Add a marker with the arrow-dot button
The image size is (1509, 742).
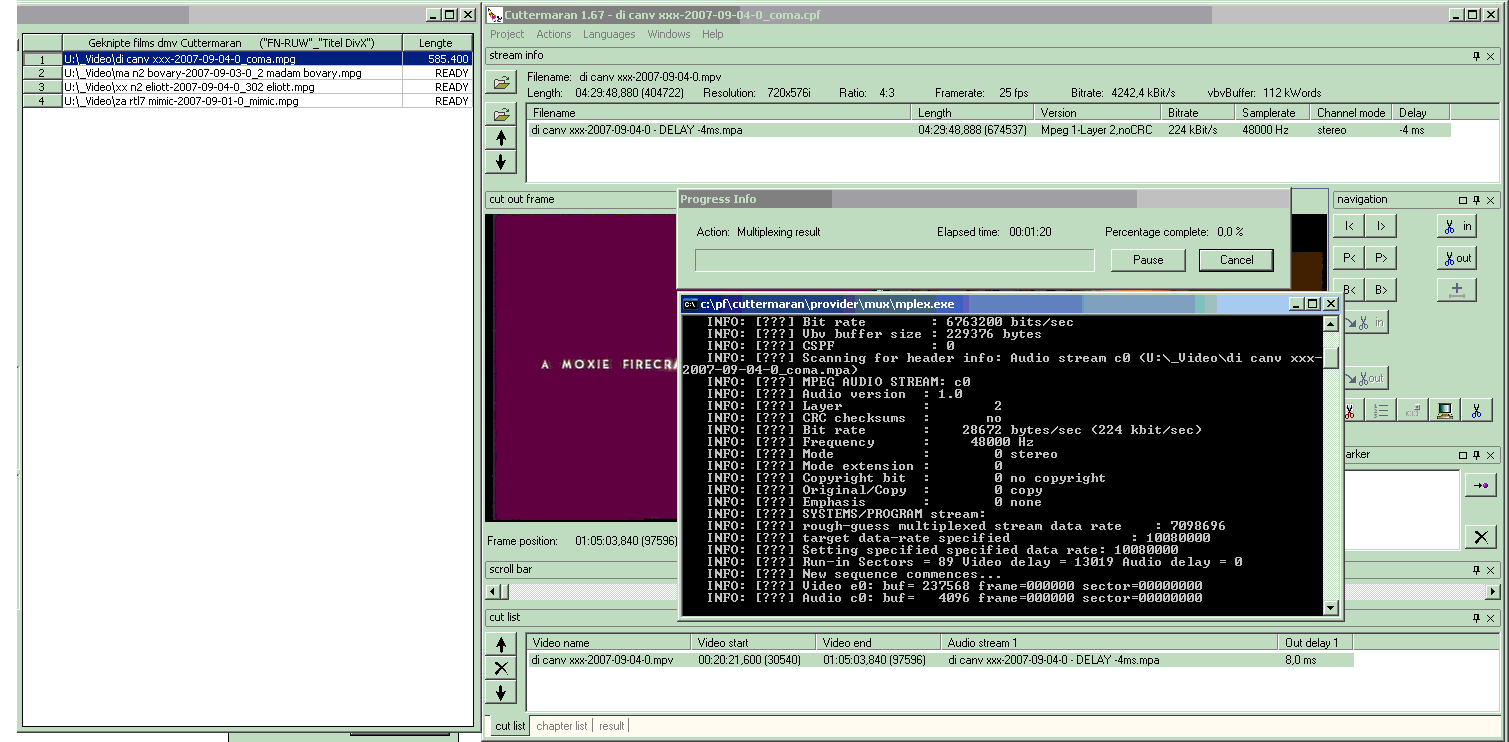coord(1480,485)
